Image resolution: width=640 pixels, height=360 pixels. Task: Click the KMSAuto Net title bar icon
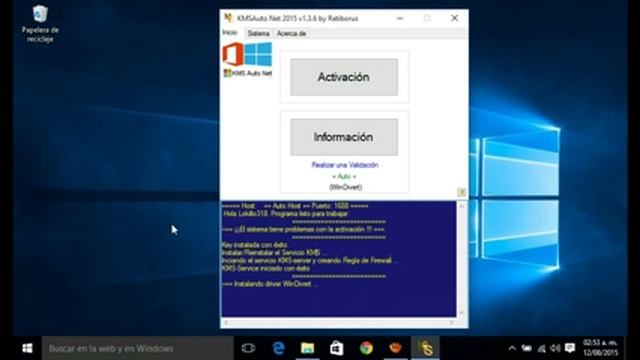tap(228, 18)
